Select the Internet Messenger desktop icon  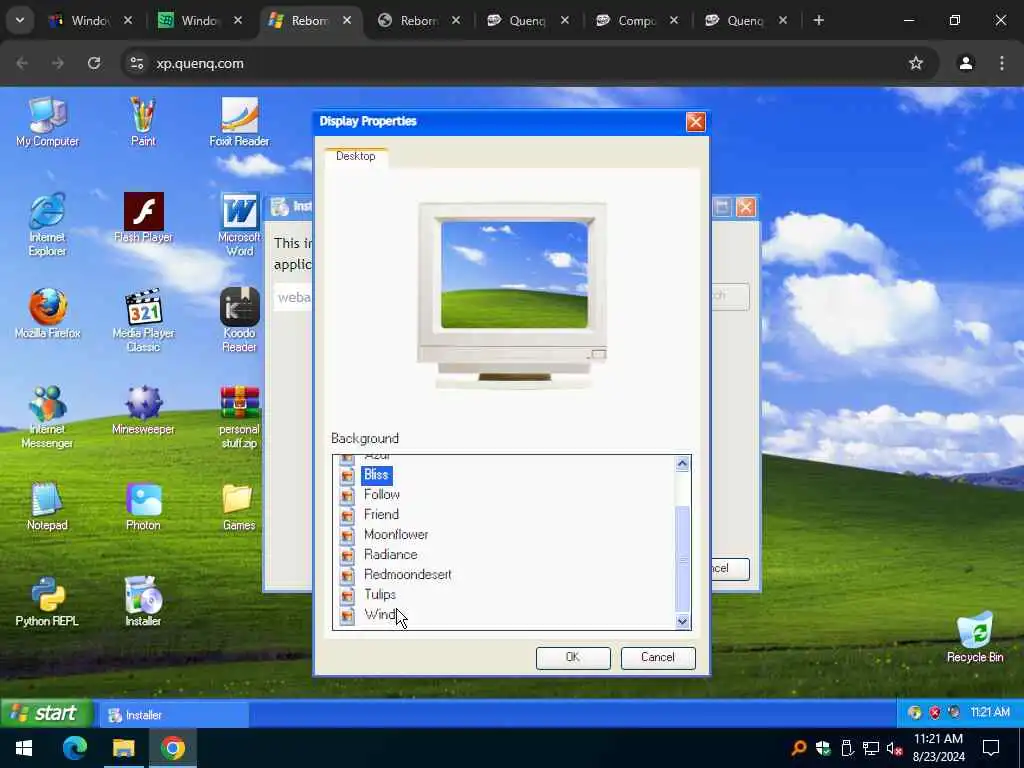[47, 416]
